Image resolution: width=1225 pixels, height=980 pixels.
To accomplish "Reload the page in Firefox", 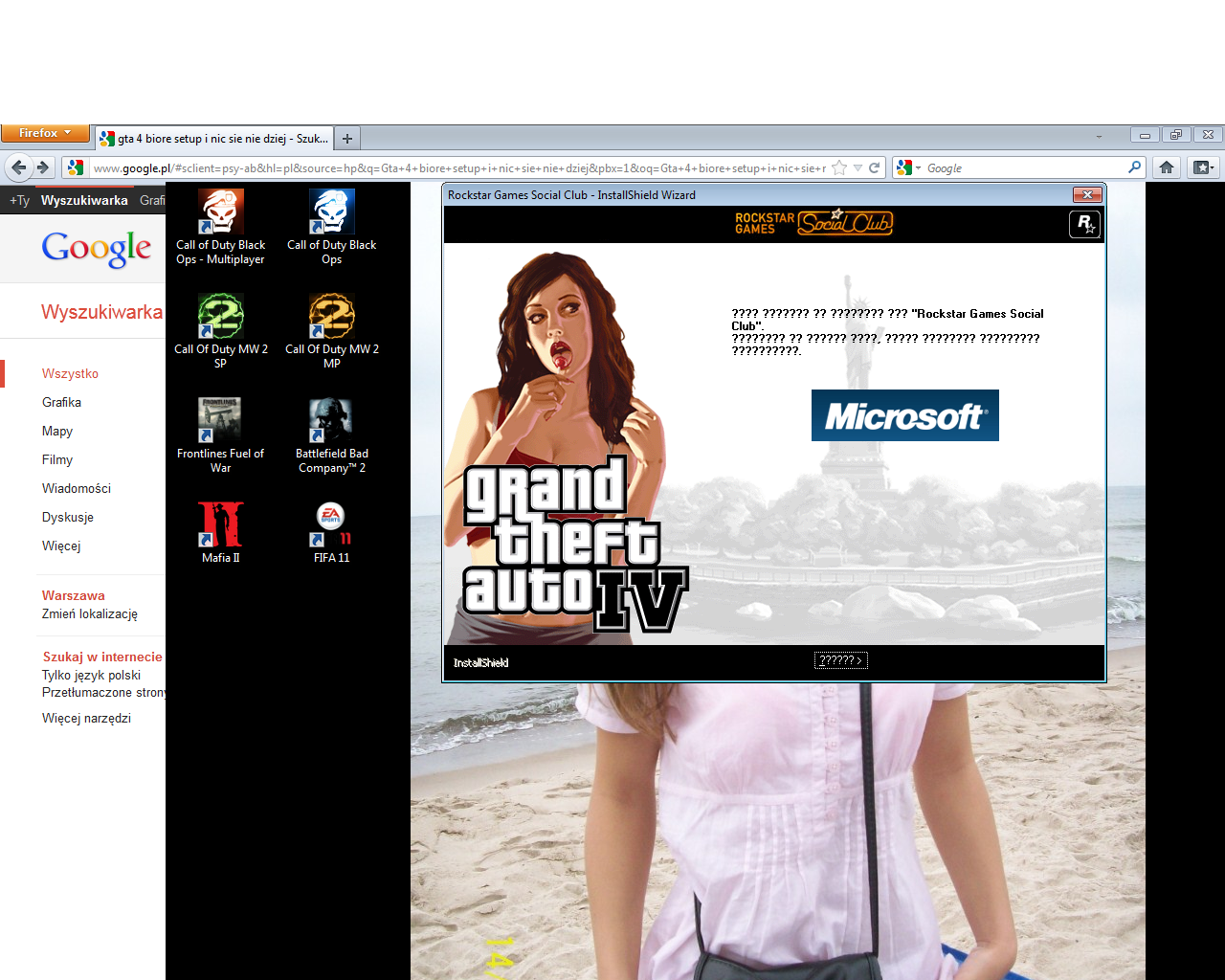I will click(874, 167).
